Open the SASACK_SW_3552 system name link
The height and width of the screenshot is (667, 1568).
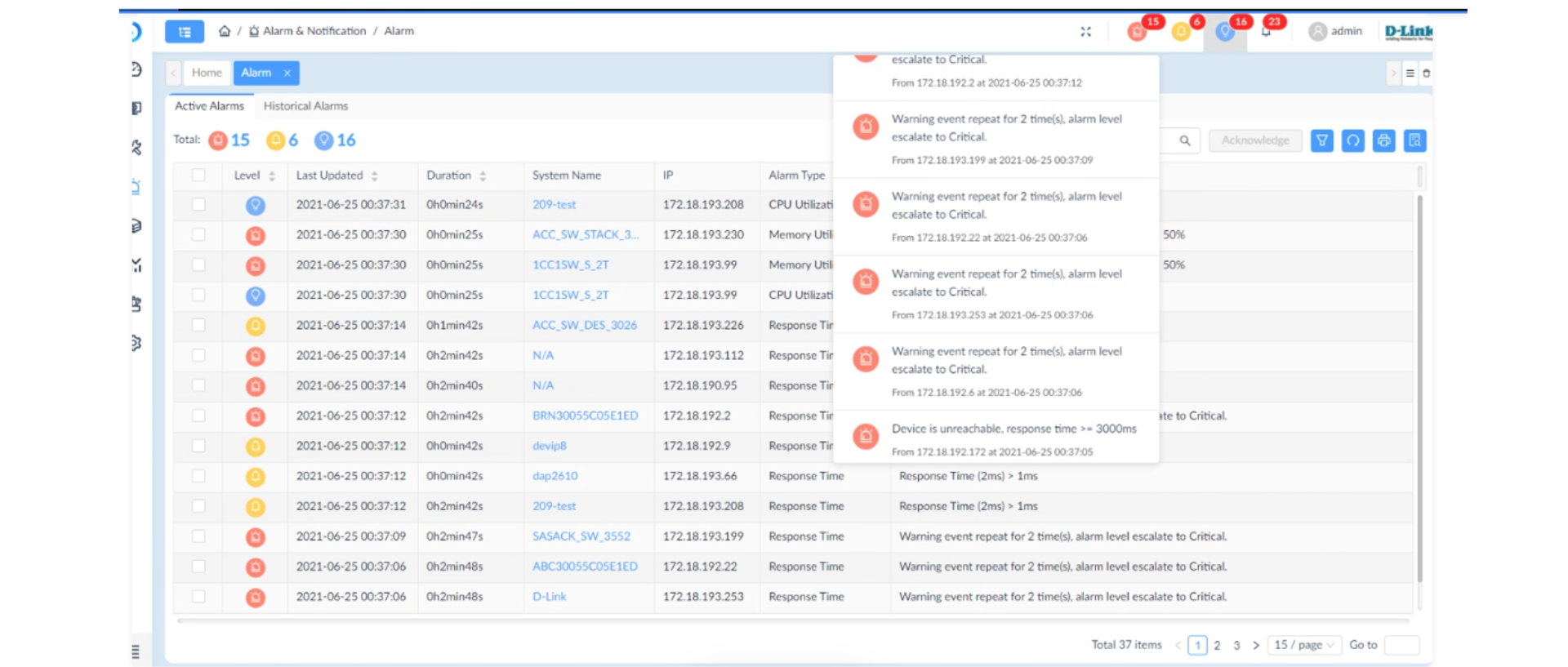[581, 536]
